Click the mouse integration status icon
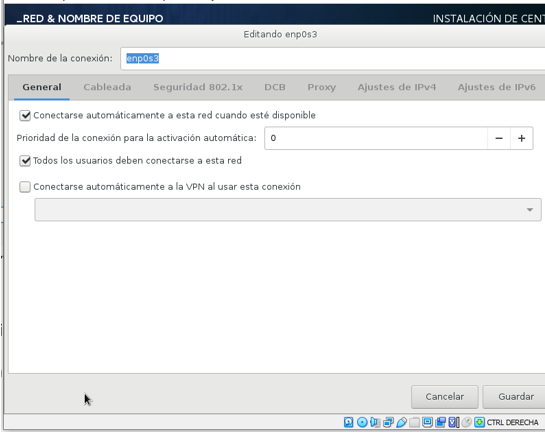The width and height of the screenshot is (545, 438). coord(466,422)
